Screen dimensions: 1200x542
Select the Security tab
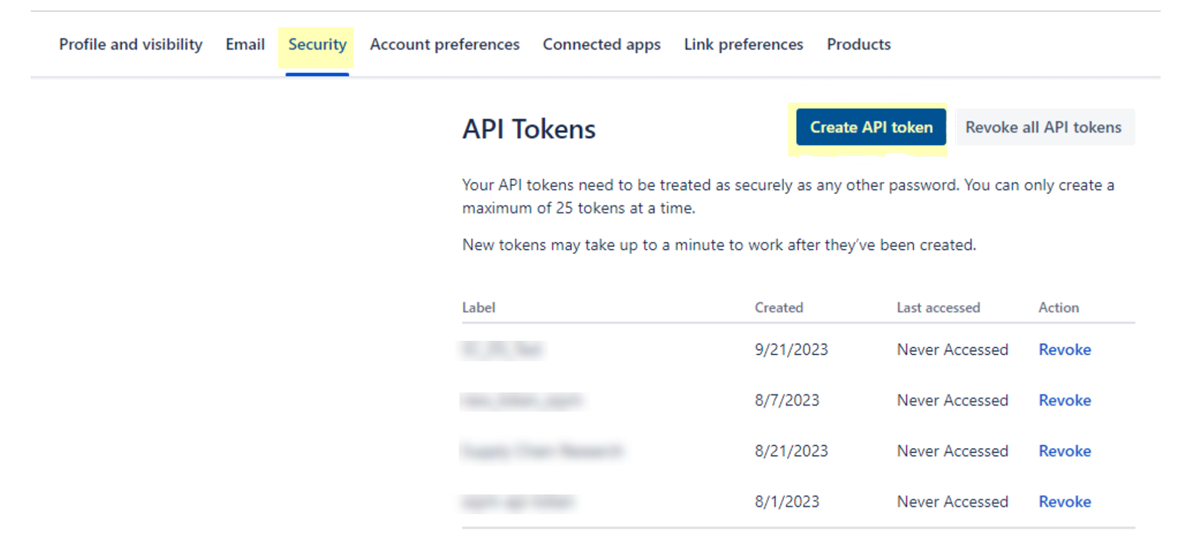click(x=317, y=45)
